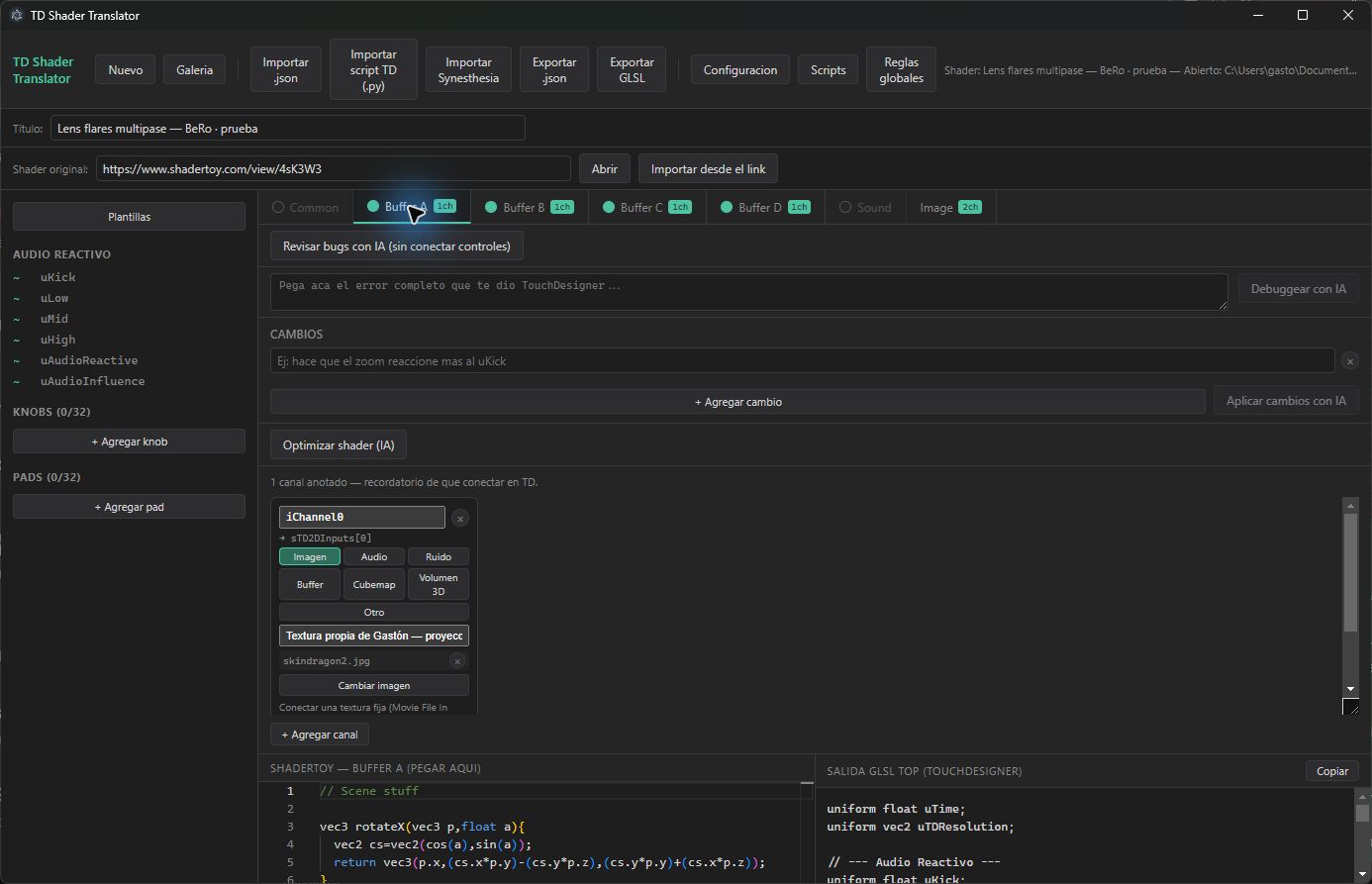This screenshot has height=884, width=1372.
Task: Click the channel list scroll-down arrow
Action: tap(1350, 688)
